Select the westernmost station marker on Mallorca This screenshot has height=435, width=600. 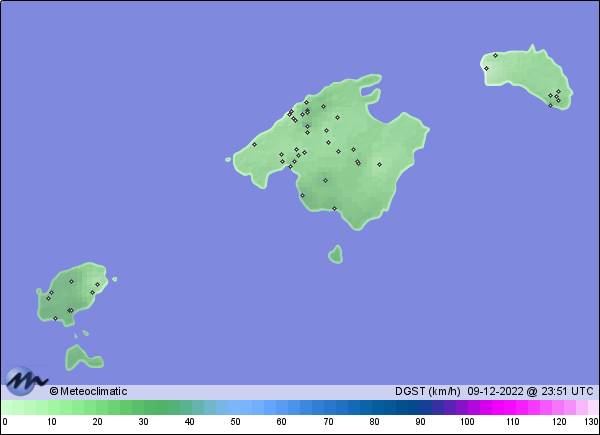[254, 145]
